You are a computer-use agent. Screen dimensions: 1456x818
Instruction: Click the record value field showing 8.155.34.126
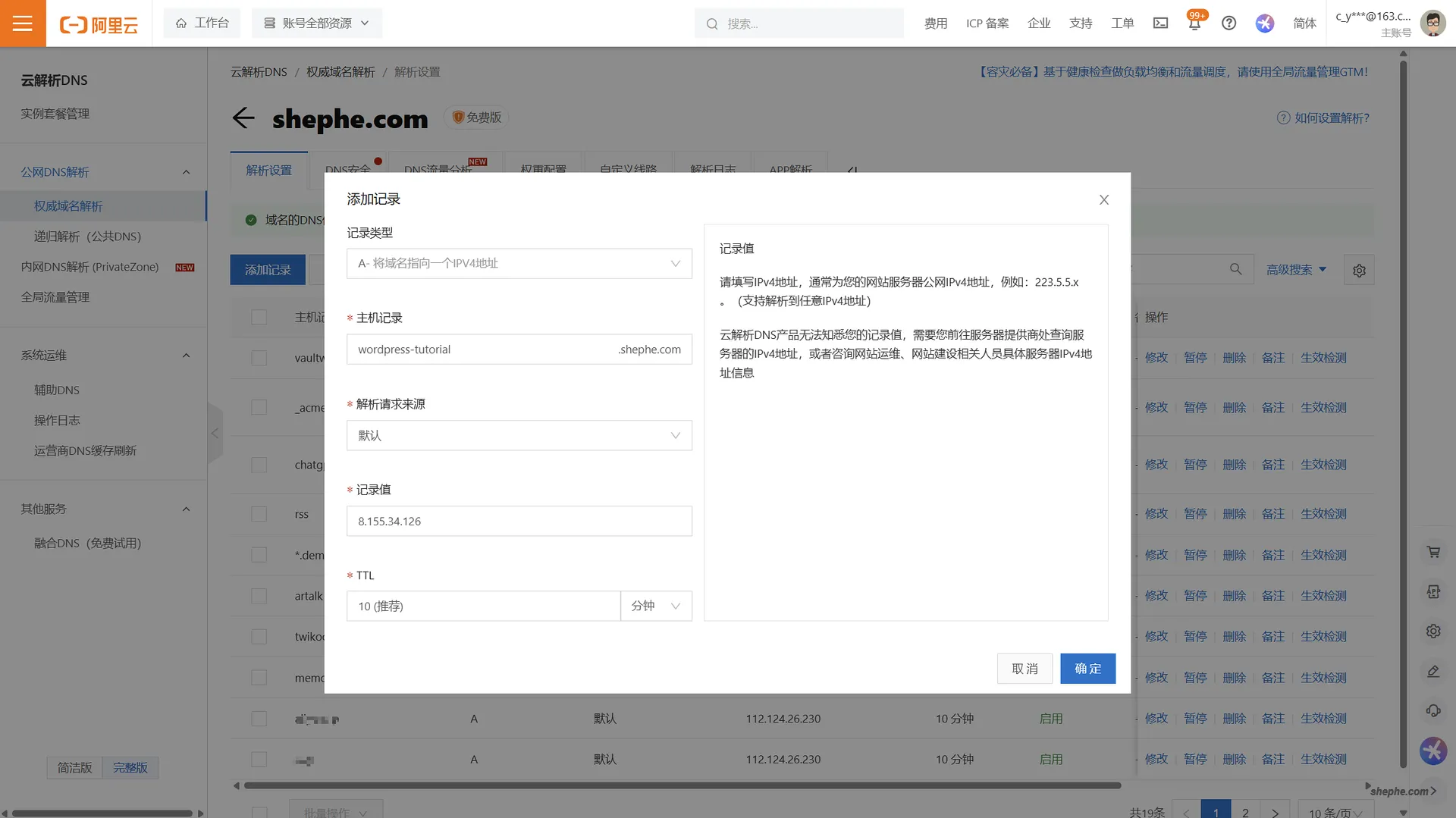518,521
